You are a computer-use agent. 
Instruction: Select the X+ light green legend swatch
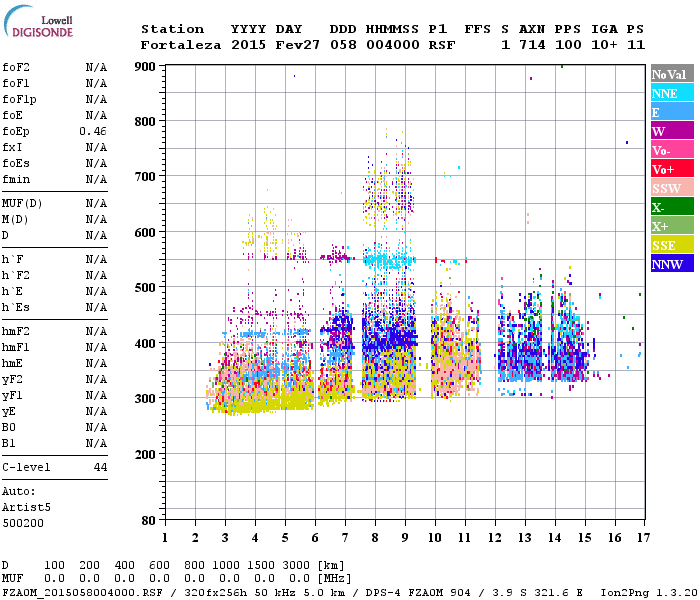672,225
